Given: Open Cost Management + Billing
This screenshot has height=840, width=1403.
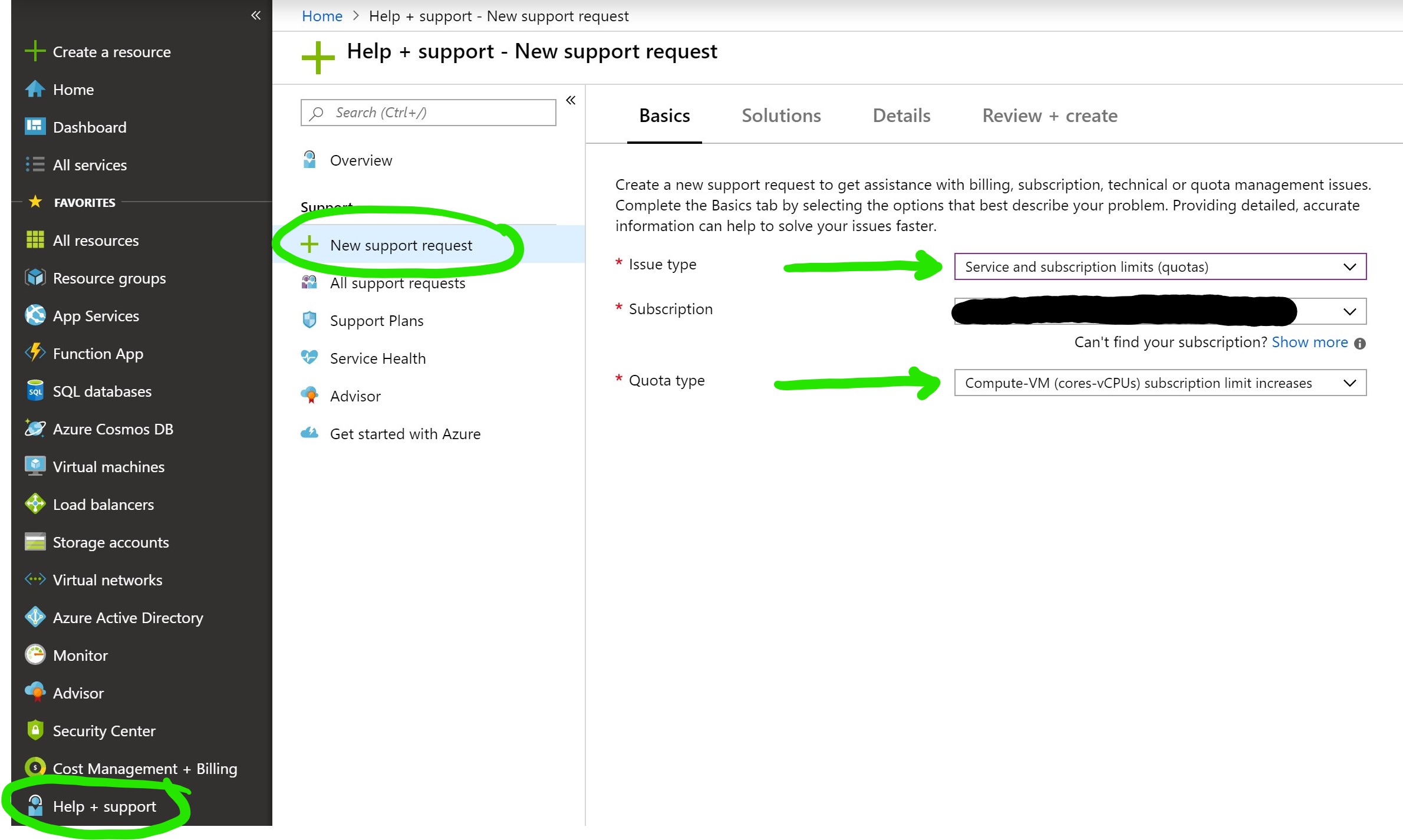Looking at the screenshot, I should [145, 768].
